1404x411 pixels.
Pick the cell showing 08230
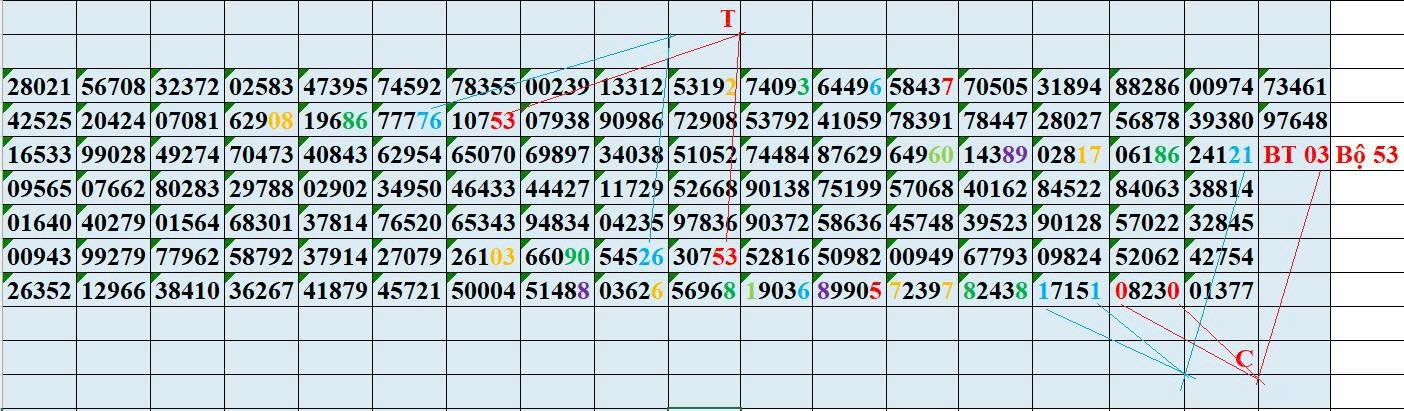click(x=1147, y=292)
